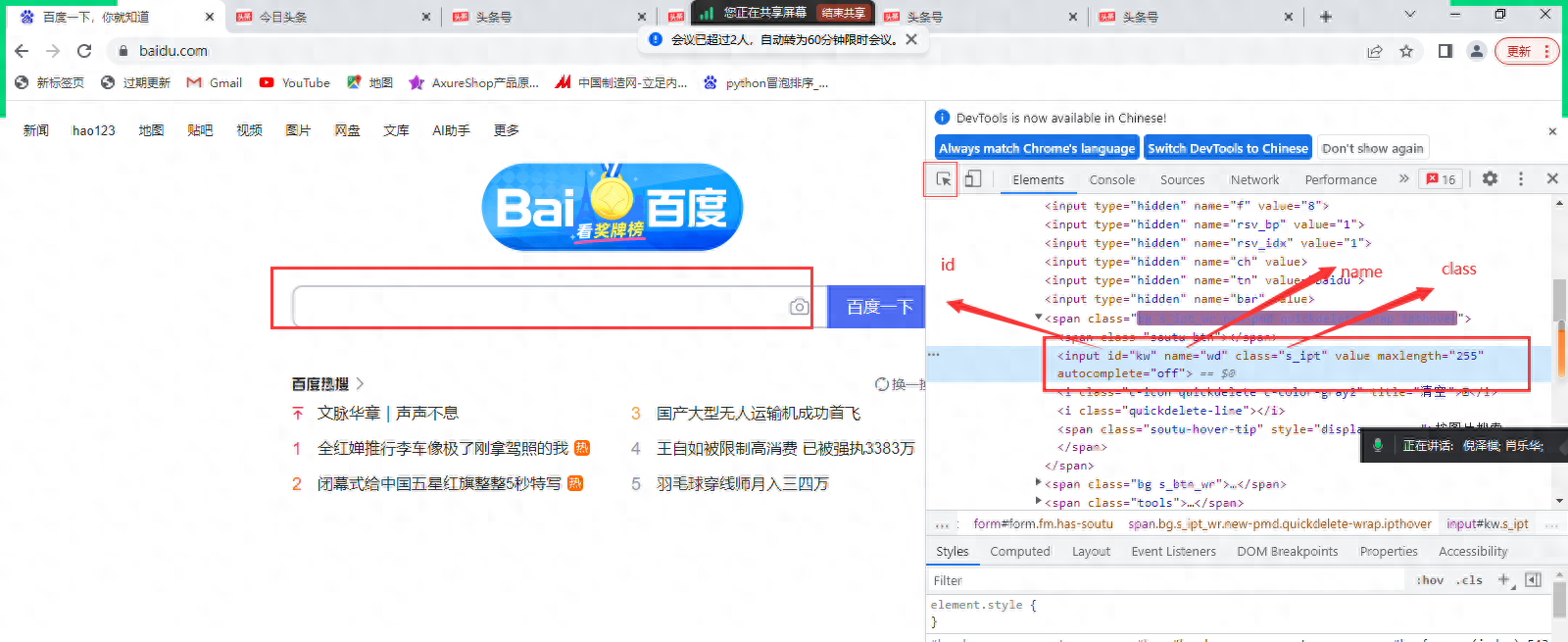Click the Chrome 更新 update button

(1526, 51)
